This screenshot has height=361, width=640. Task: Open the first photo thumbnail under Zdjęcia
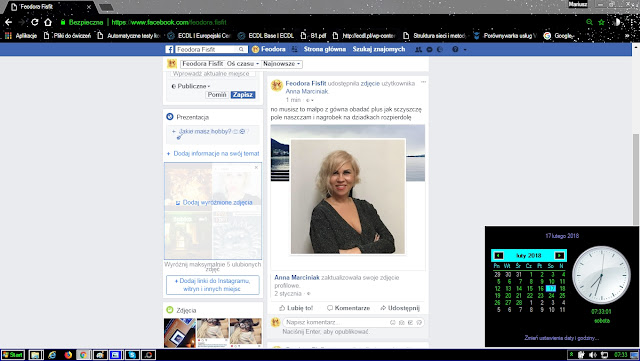tap(180, 332)
